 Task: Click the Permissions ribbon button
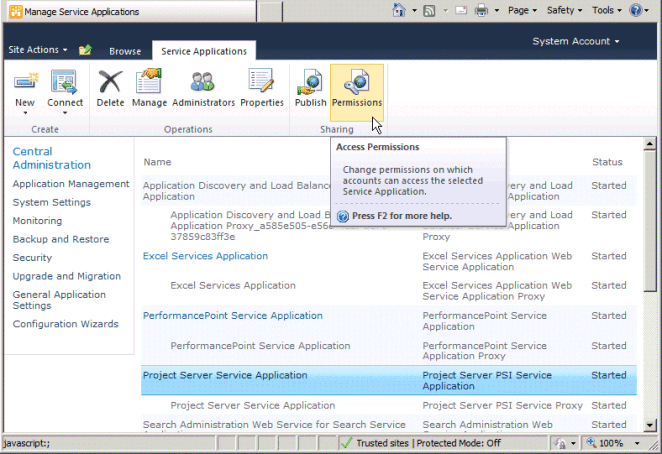click(x=357, y=92)
